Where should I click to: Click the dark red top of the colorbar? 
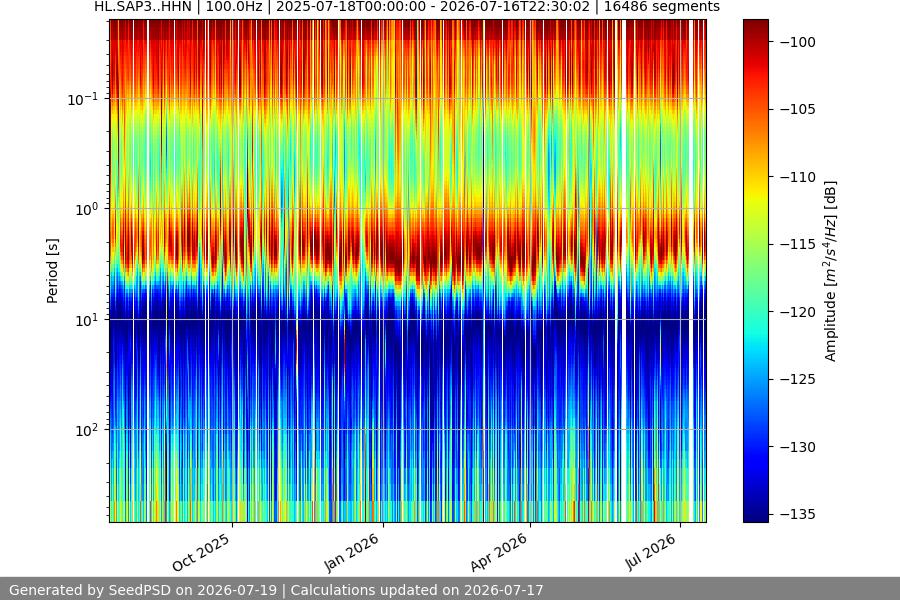755,28
